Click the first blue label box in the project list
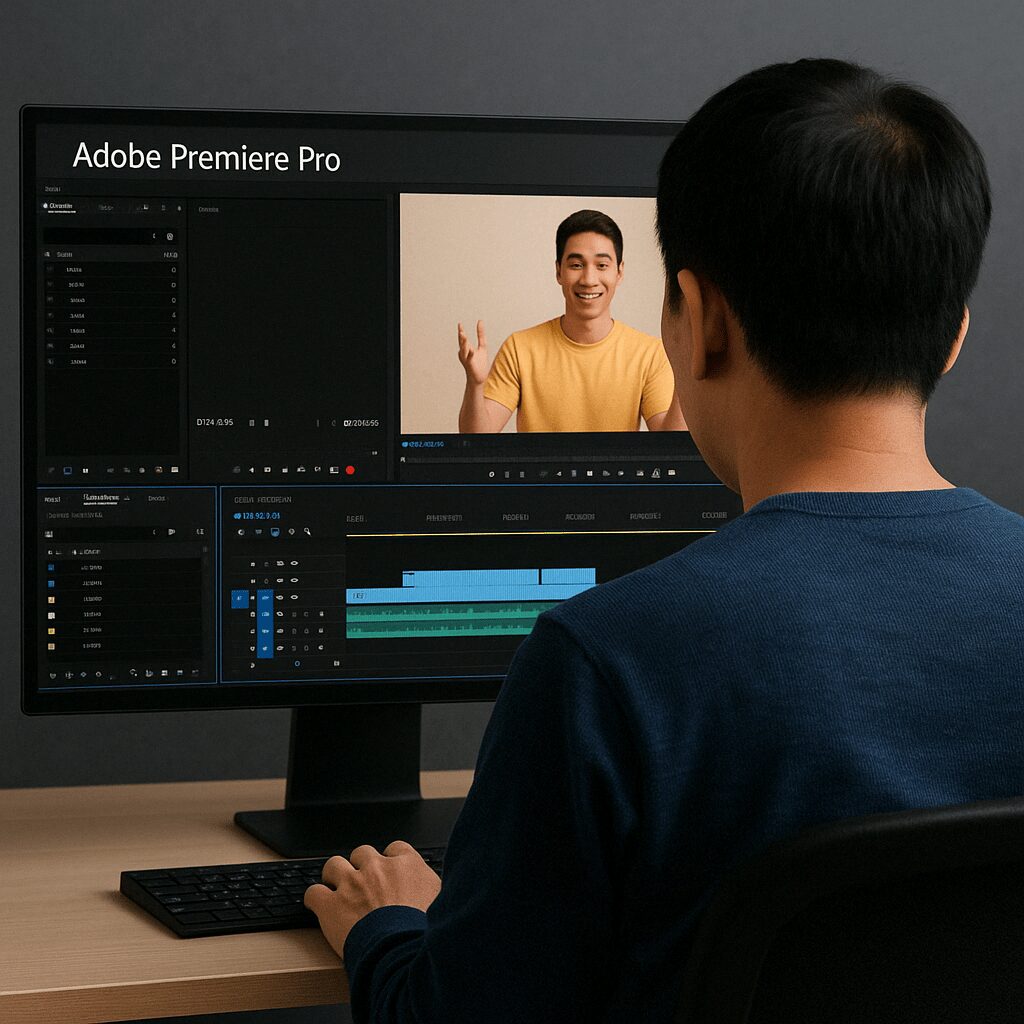 click(52, 567)
